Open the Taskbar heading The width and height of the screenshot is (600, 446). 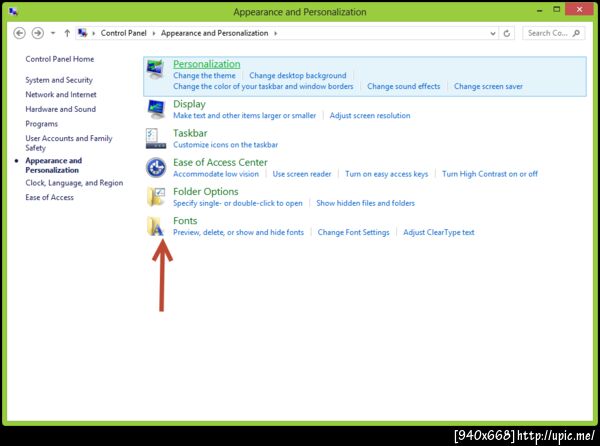click(x=190, y=133)
